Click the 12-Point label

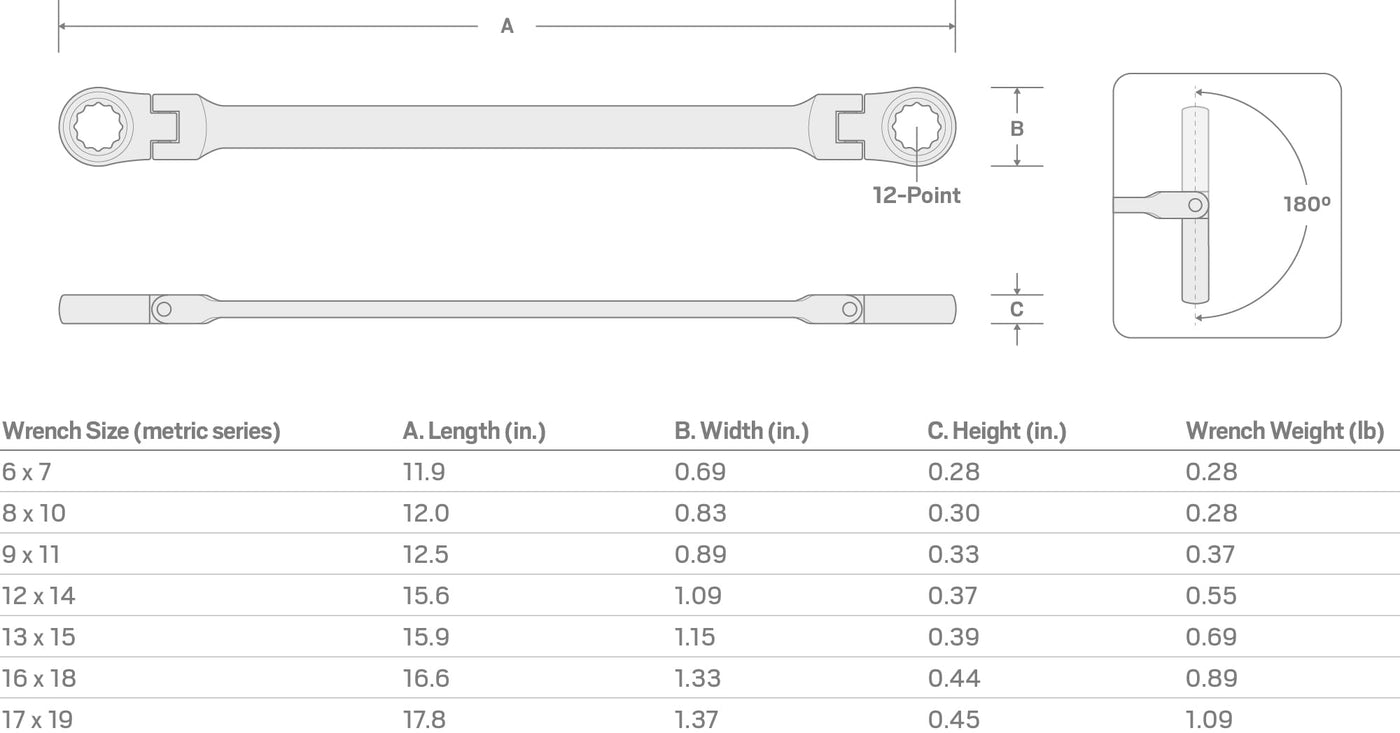pyautogui.click(x=916, y=196)
